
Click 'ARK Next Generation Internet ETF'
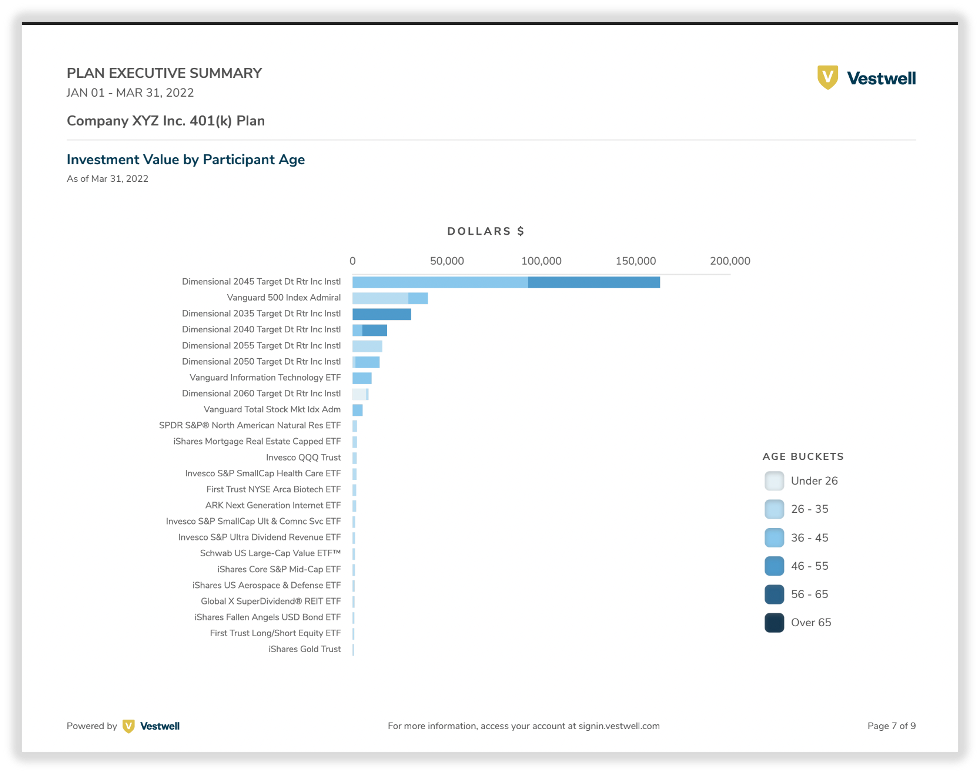[x=273, y=505]
